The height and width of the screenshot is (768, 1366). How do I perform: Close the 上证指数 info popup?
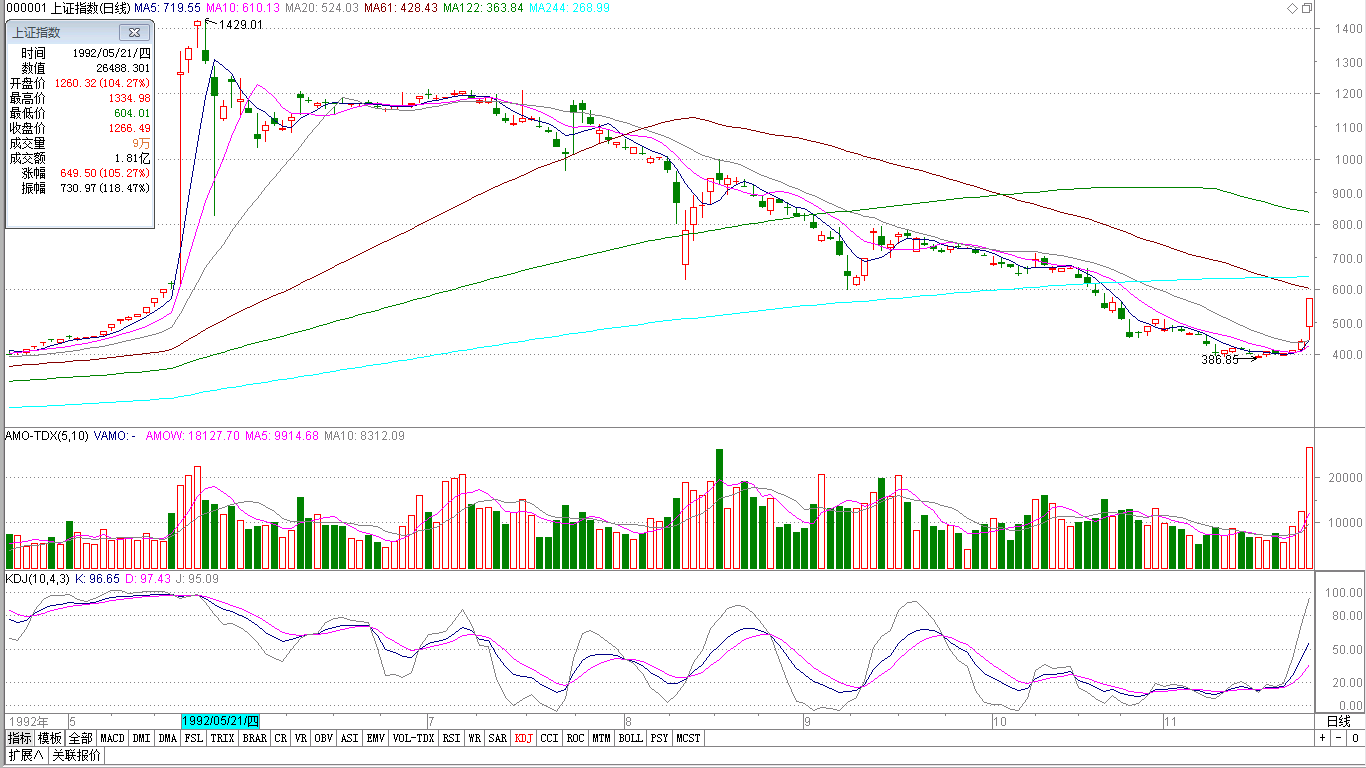(134, 33)
